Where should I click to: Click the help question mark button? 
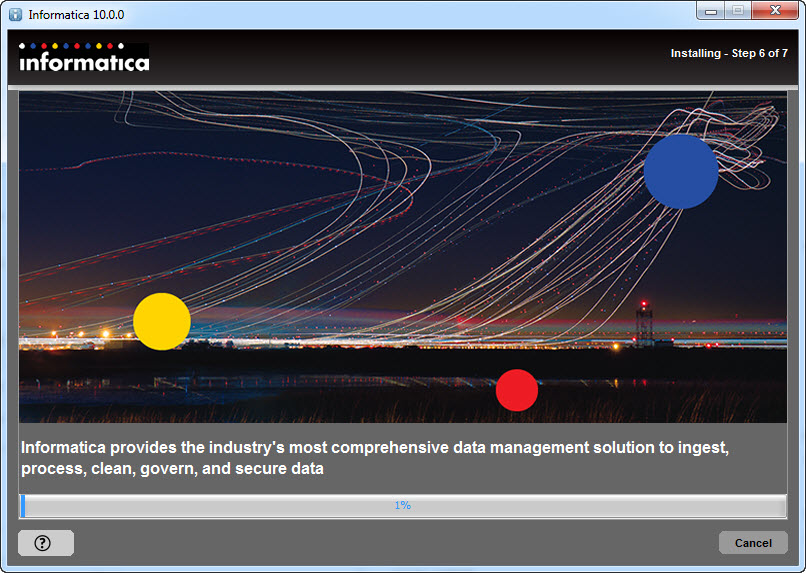pos(46,543)
